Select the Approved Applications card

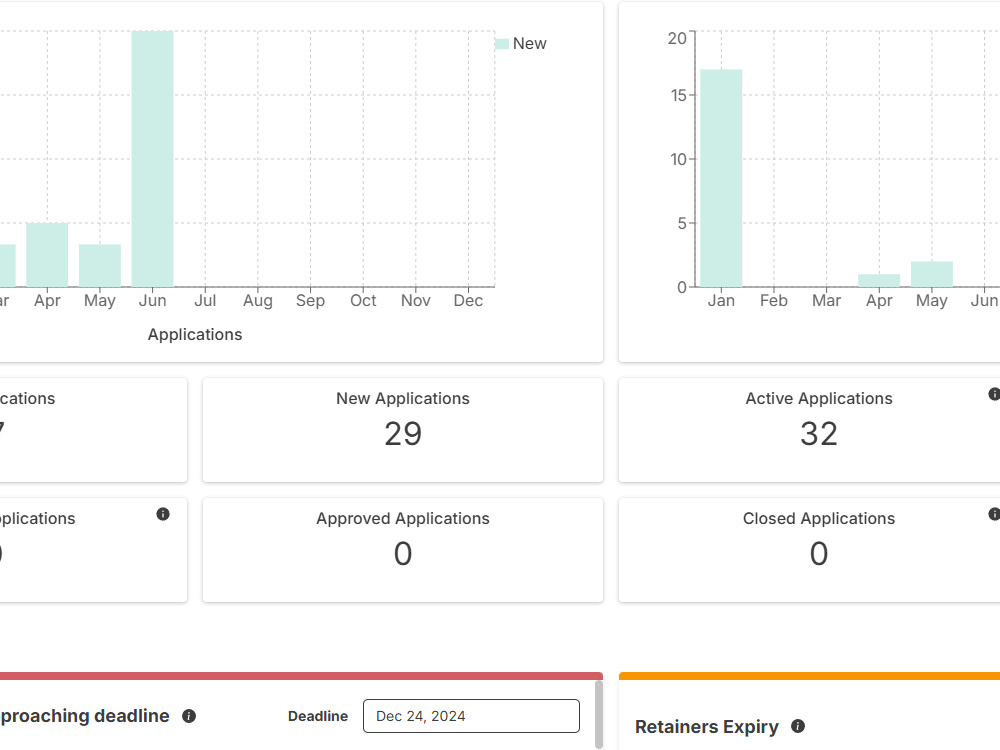402,550
